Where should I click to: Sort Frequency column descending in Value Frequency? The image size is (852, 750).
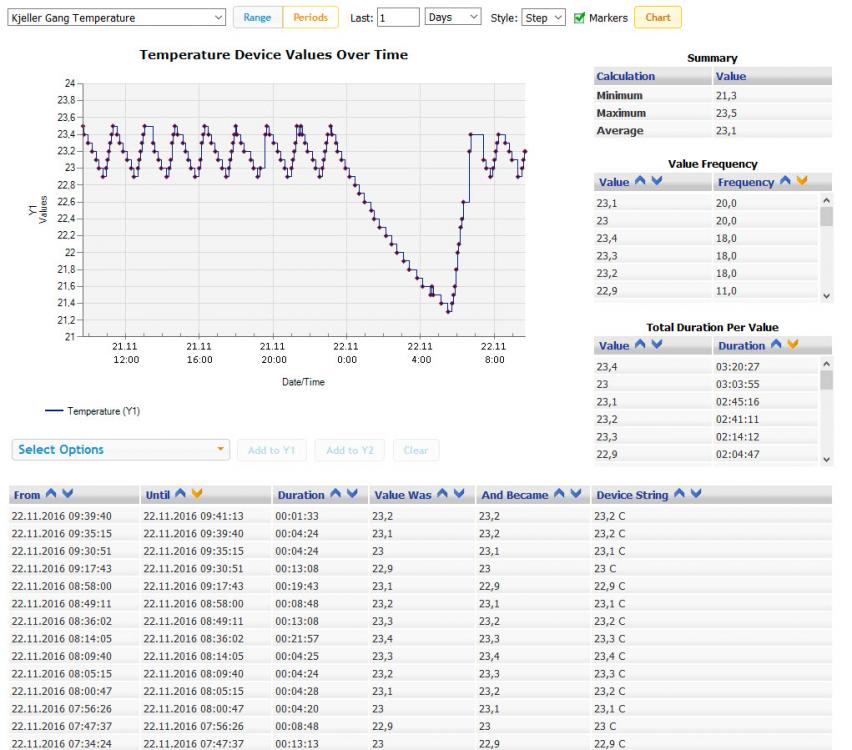point(800,182)
